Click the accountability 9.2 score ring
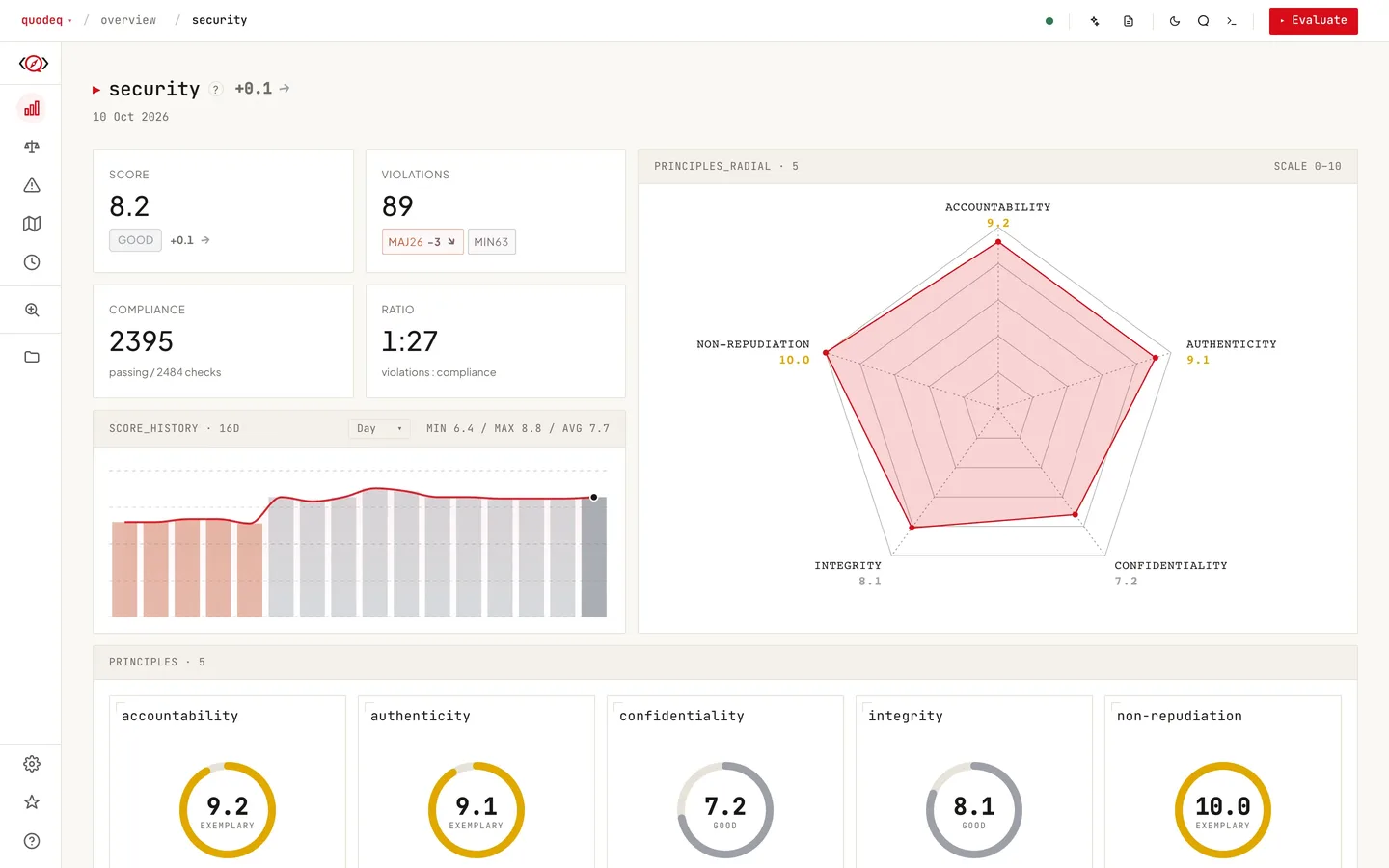Image resolution: width=1389 pixels, height=868 pixels. 228,810
